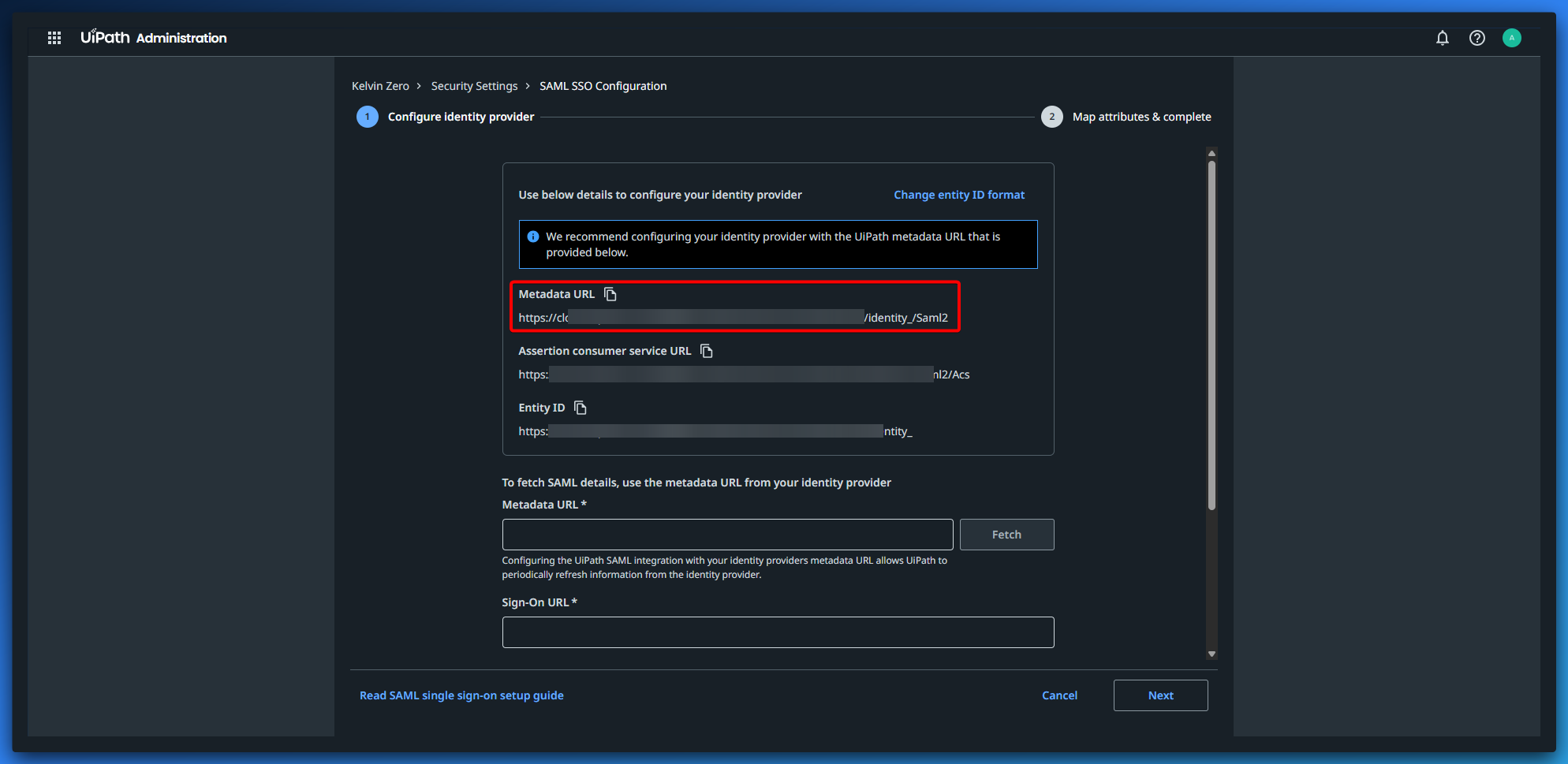
Task: Focus the Sign-On URL input field
Action: 778,632
